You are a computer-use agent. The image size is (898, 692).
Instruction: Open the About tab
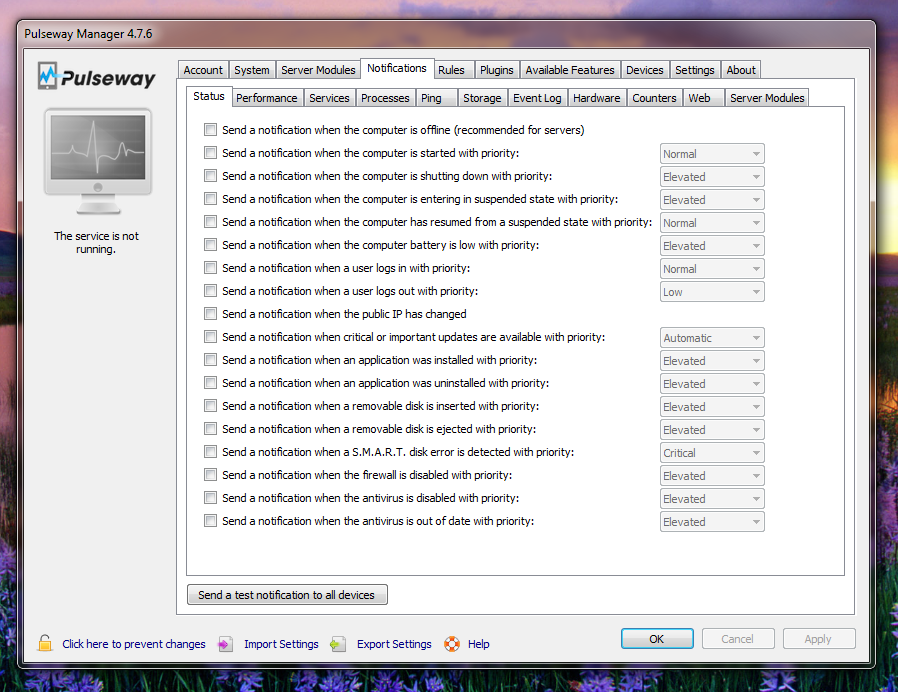(x=741, y=70)
